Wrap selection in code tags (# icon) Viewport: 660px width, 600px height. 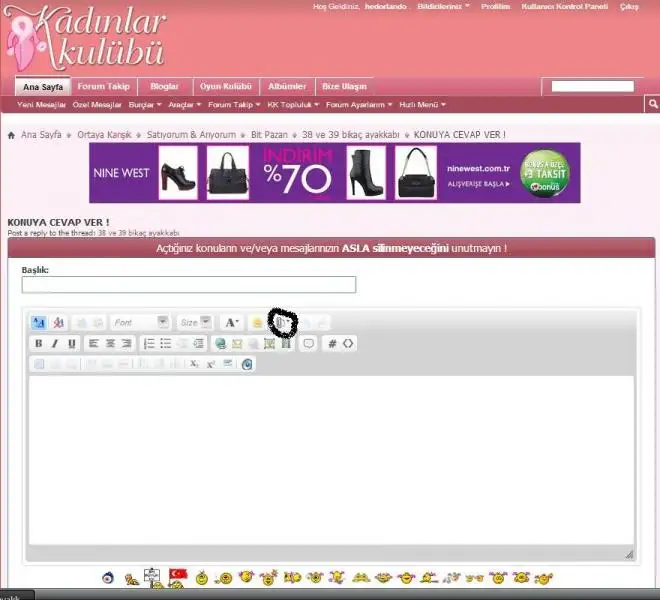point(332,343)
